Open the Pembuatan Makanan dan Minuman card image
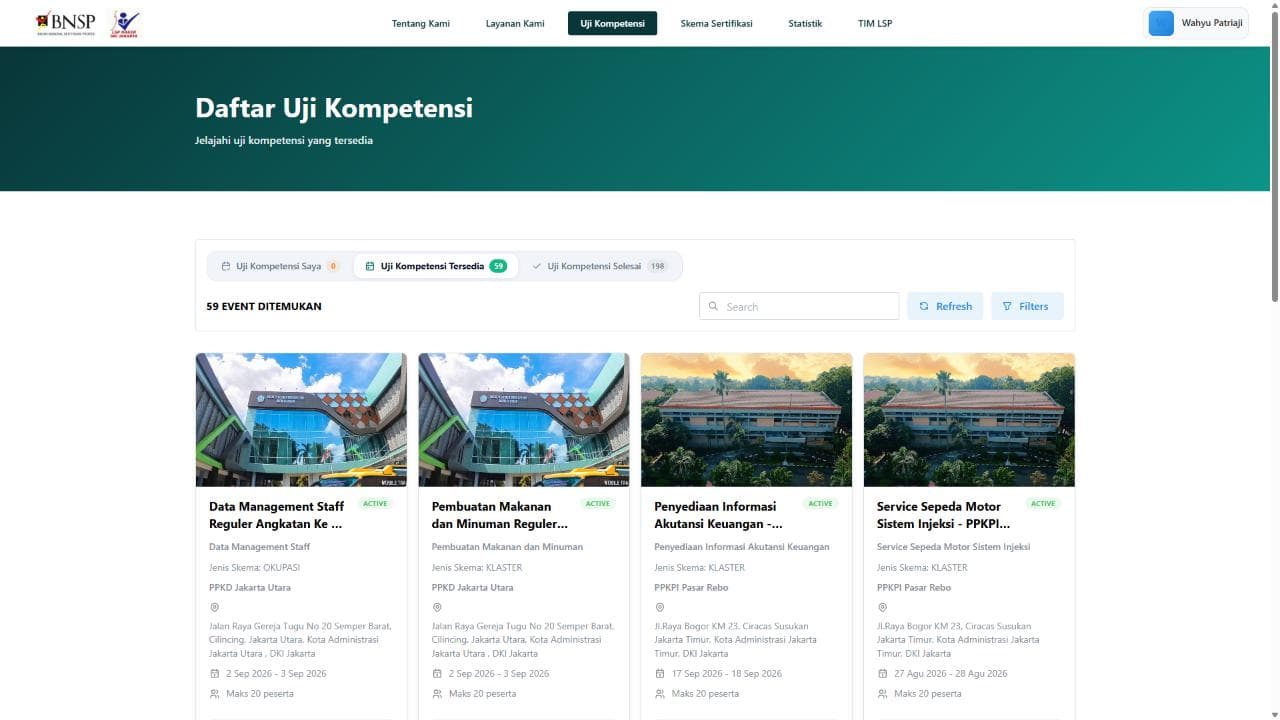 (x=524, y=420)
